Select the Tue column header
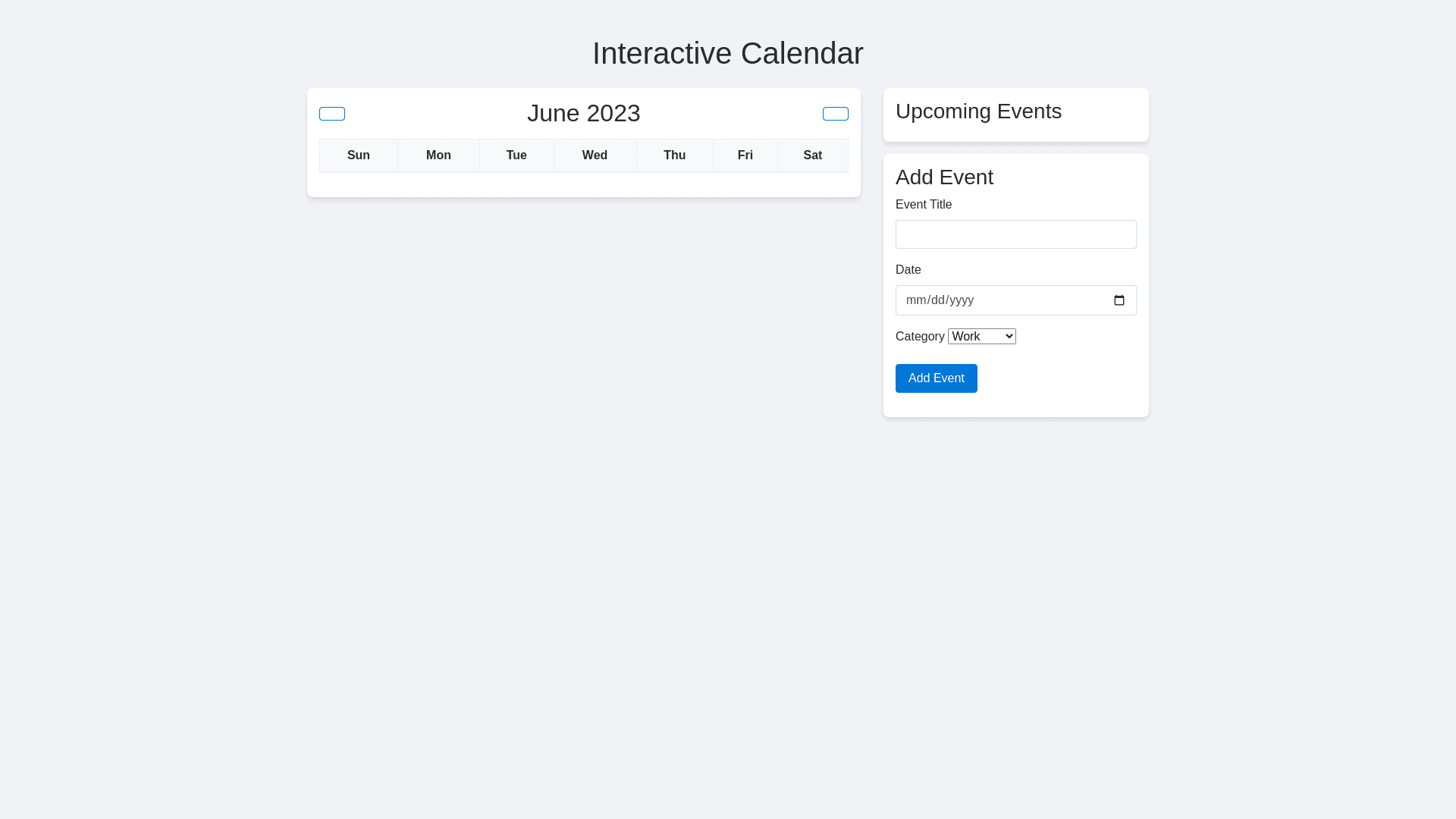The image size is (1456, 819). tap(516, 155)
